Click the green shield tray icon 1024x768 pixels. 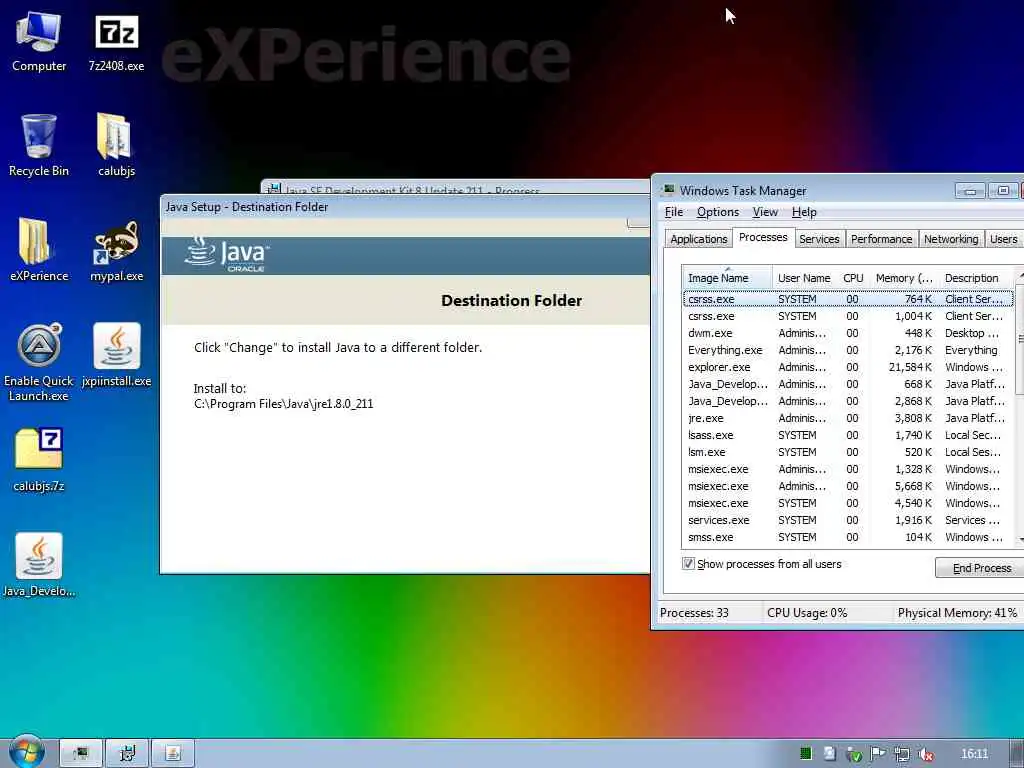pyautogui.click(x=854, y=754)
